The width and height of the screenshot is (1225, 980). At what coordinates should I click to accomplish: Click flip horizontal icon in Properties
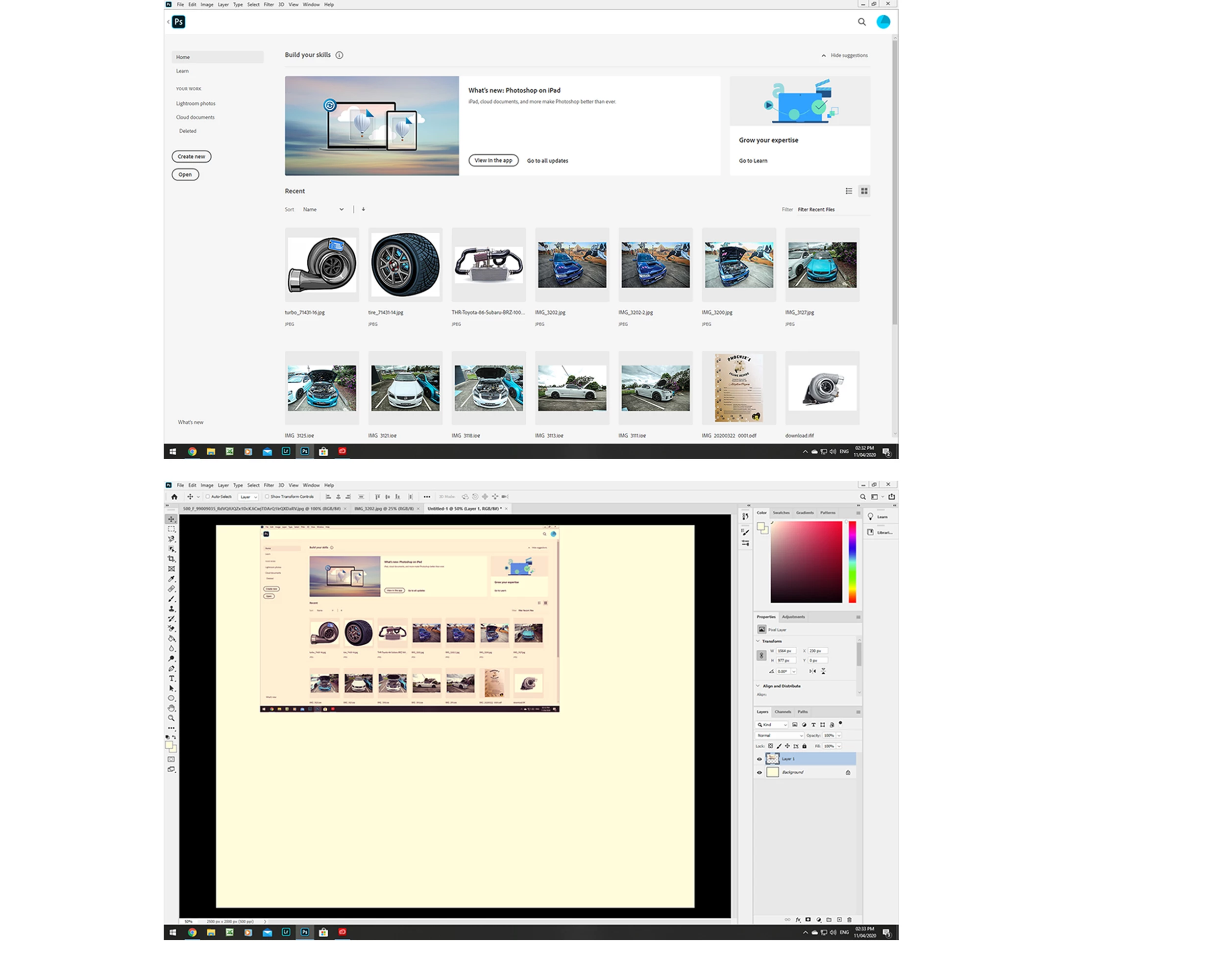click(812, 671)
